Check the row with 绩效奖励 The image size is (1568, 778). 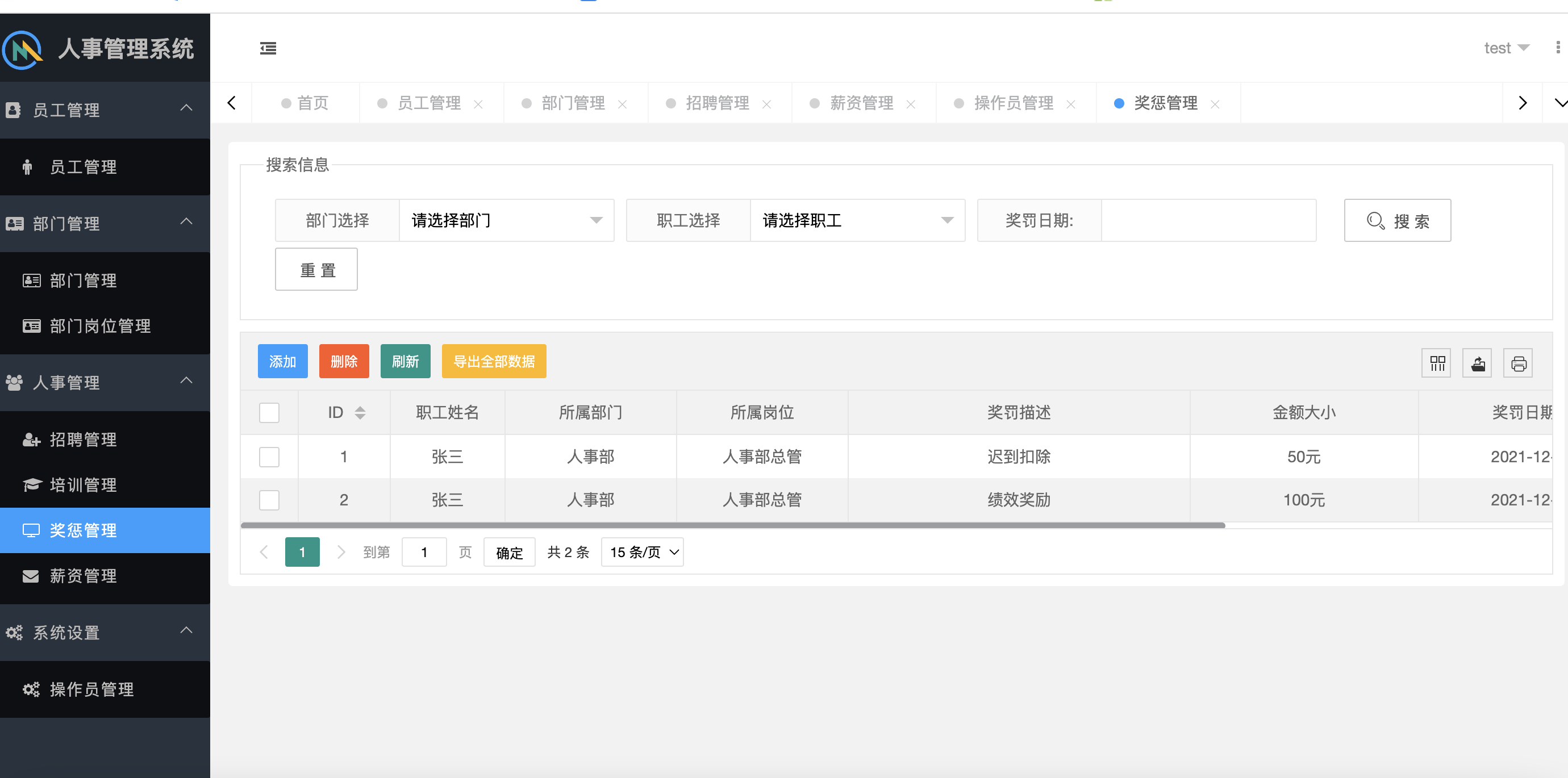click(269, 500)
